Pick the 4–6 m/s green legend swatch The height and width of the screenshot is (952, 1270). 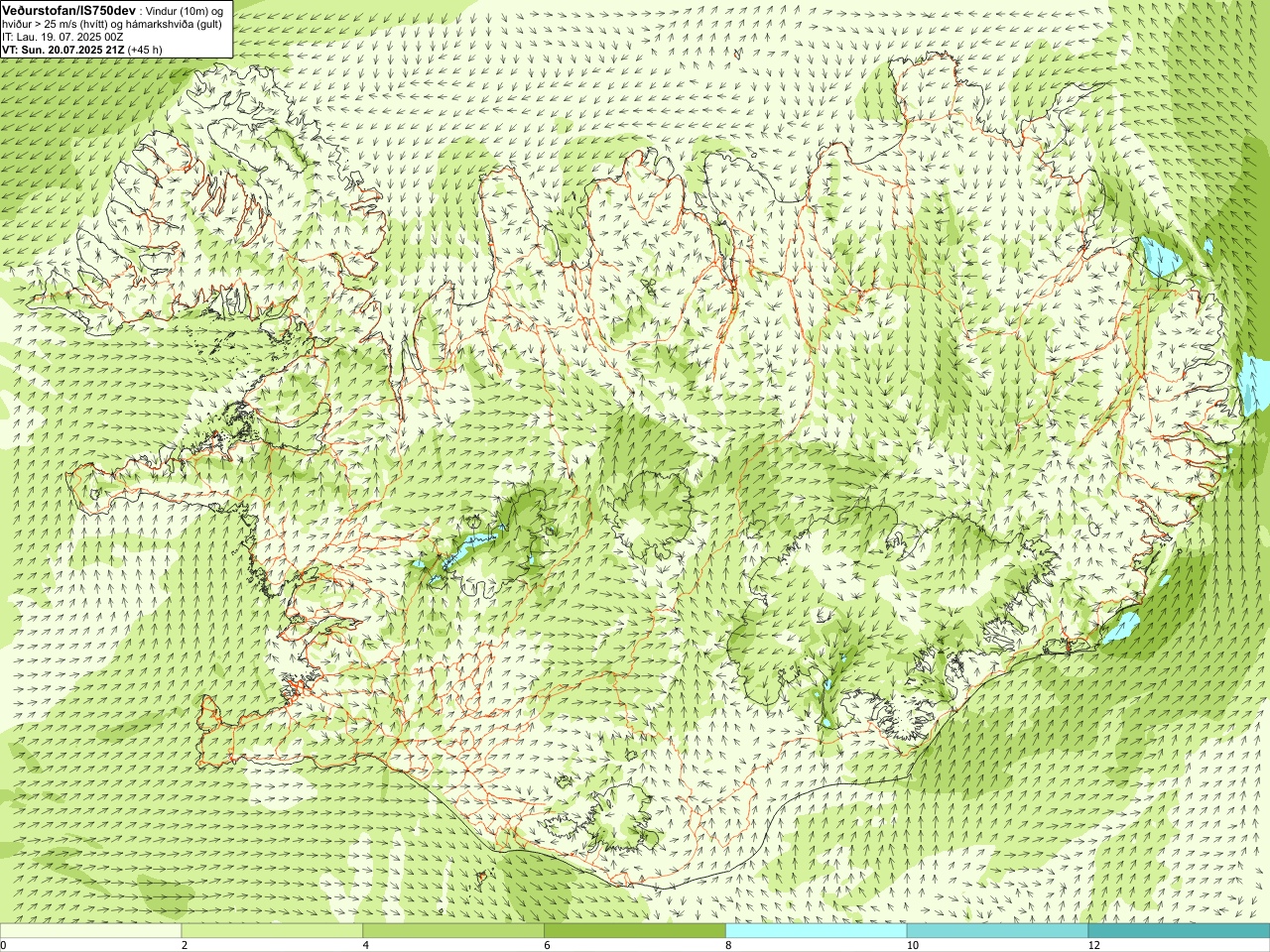tap(453, 930)
